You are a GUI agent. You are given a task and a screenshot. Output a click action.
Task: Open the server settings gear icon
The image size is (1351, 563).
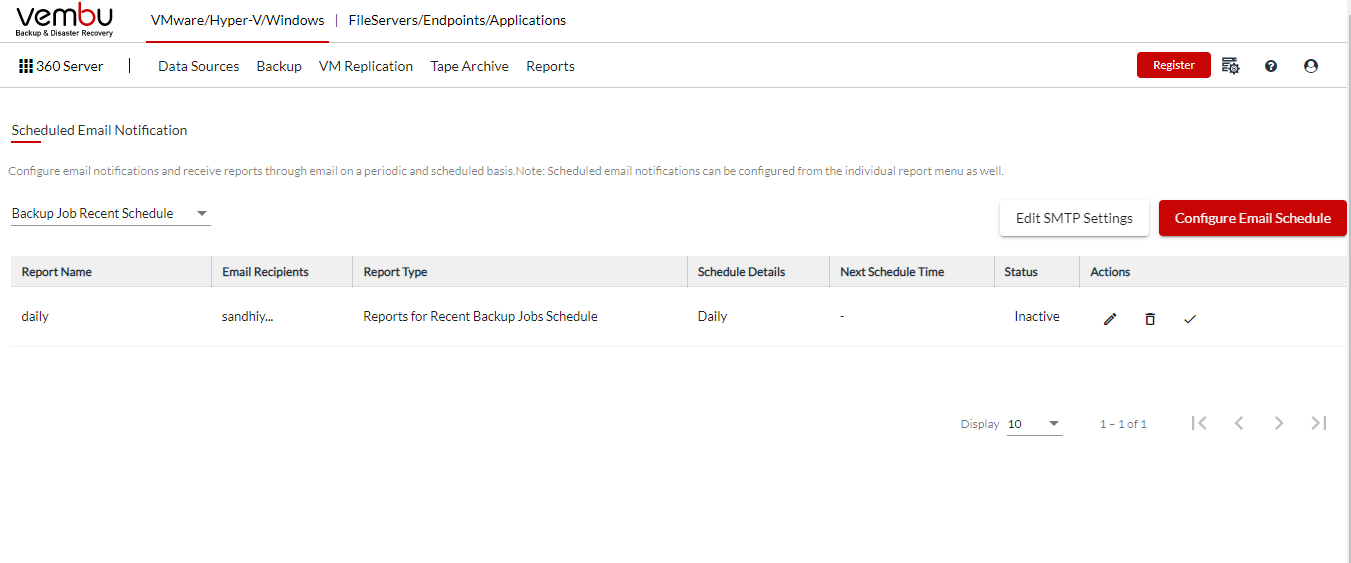click(x=1231, y=66)
